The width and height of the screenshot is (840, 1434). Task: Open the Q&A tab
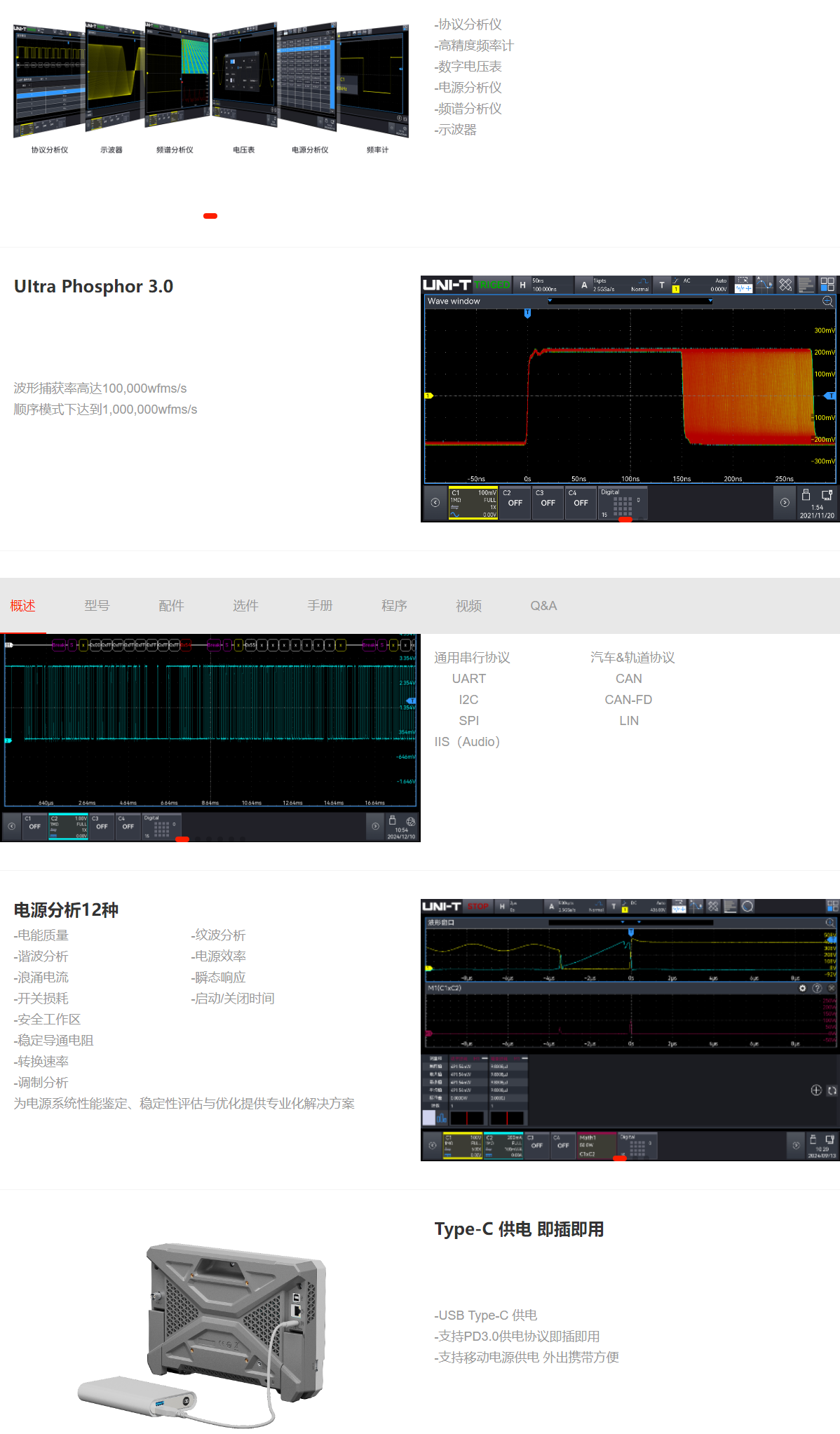[543, 606]
